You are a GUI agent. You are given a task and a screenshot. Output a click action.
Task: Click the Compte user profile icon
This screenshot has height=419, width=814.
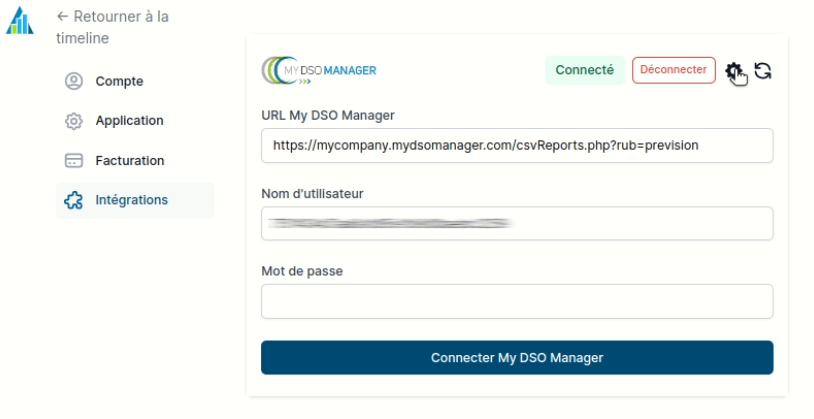(x=73, y=82)
